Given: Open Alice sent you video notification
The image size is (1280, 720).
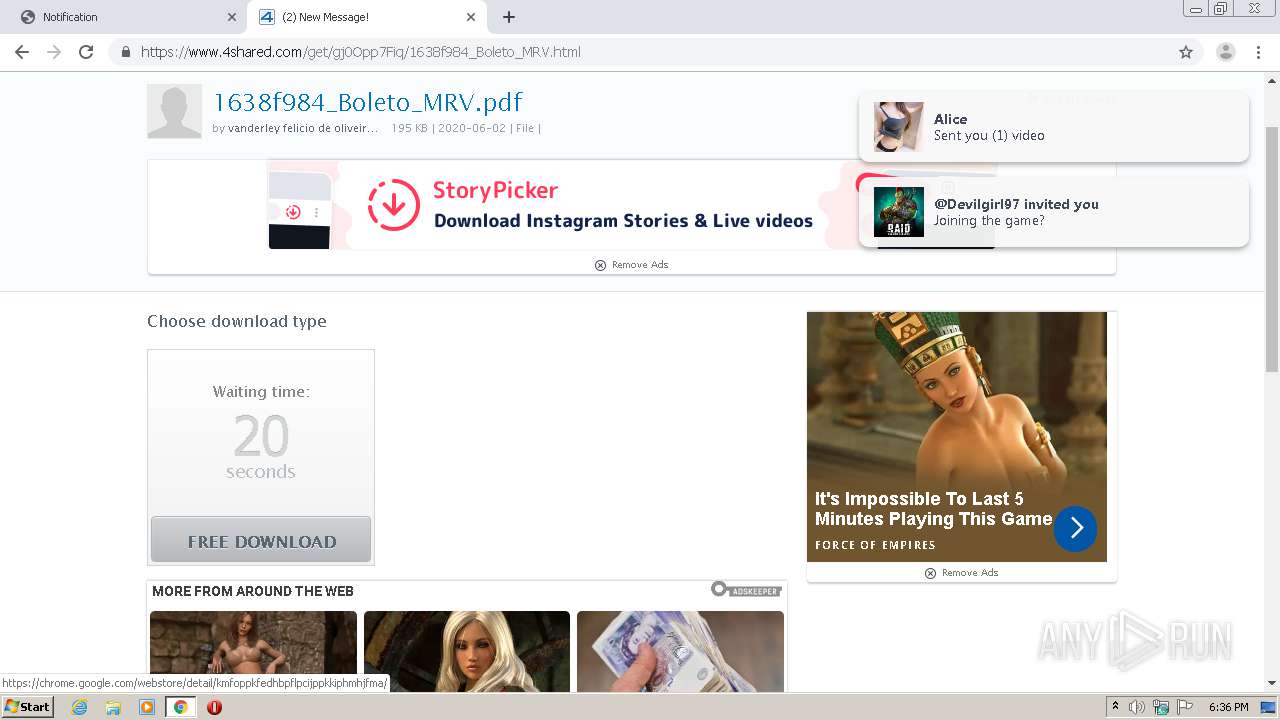Looking at the screenshot, I should pyautogui.click(x=1054, y=127).
